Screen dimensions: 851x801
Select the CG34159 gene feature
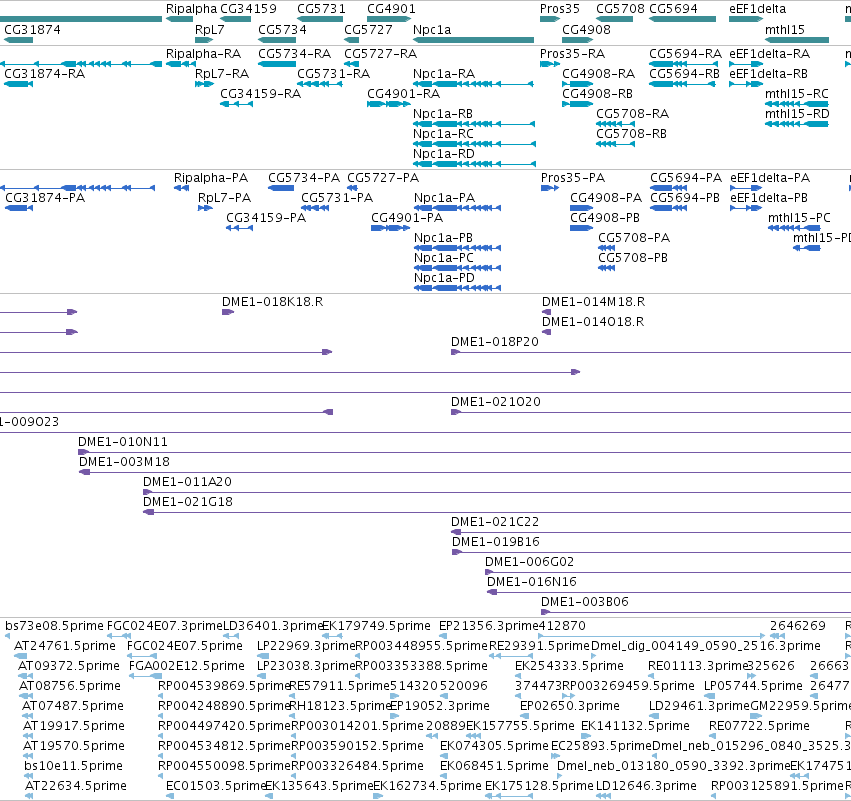coord(236,19)
